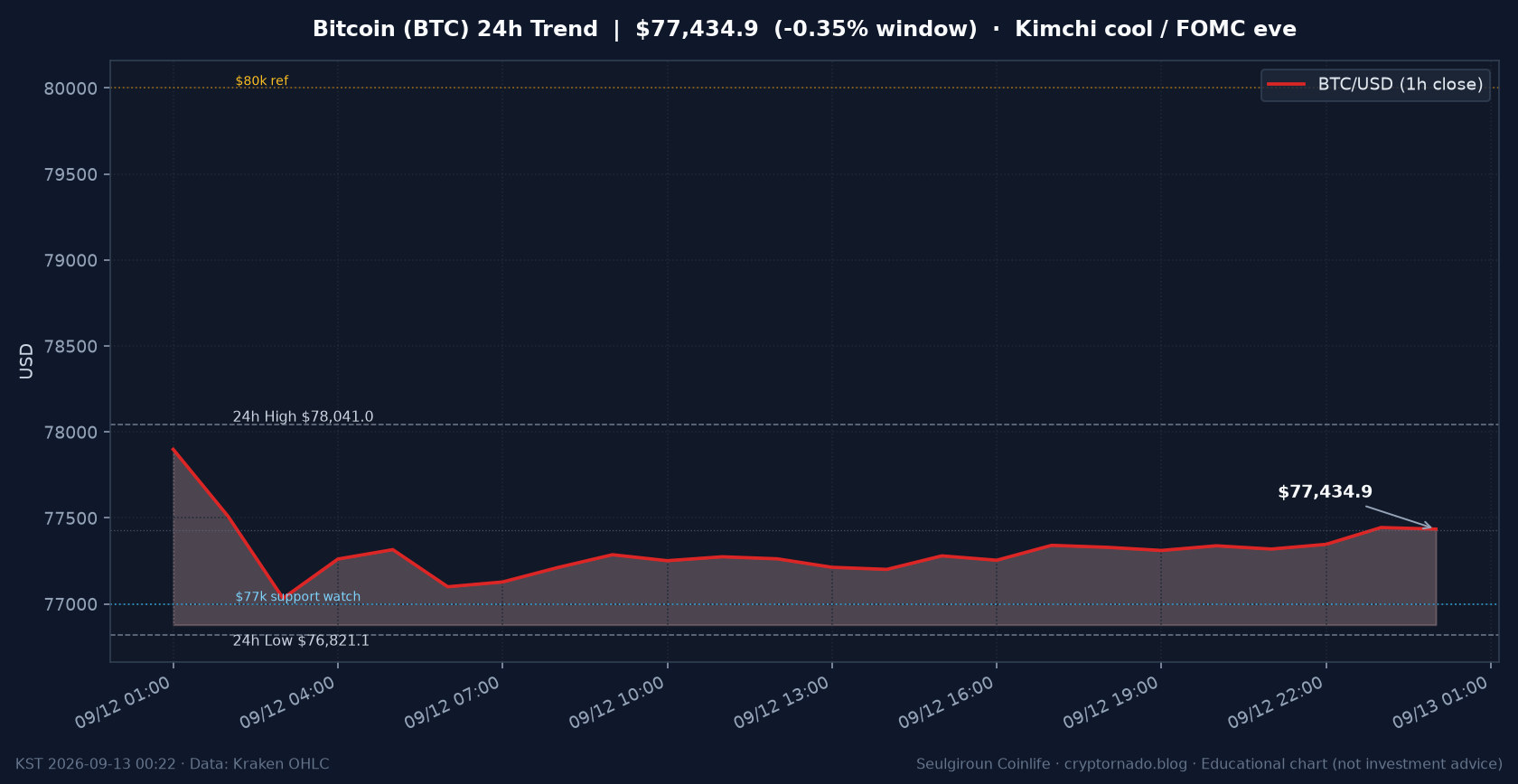Image resolution: width=1518 pixels, height=784 pixels.
Task: Click the red line sample in the legend
Action: (1286, 84)
